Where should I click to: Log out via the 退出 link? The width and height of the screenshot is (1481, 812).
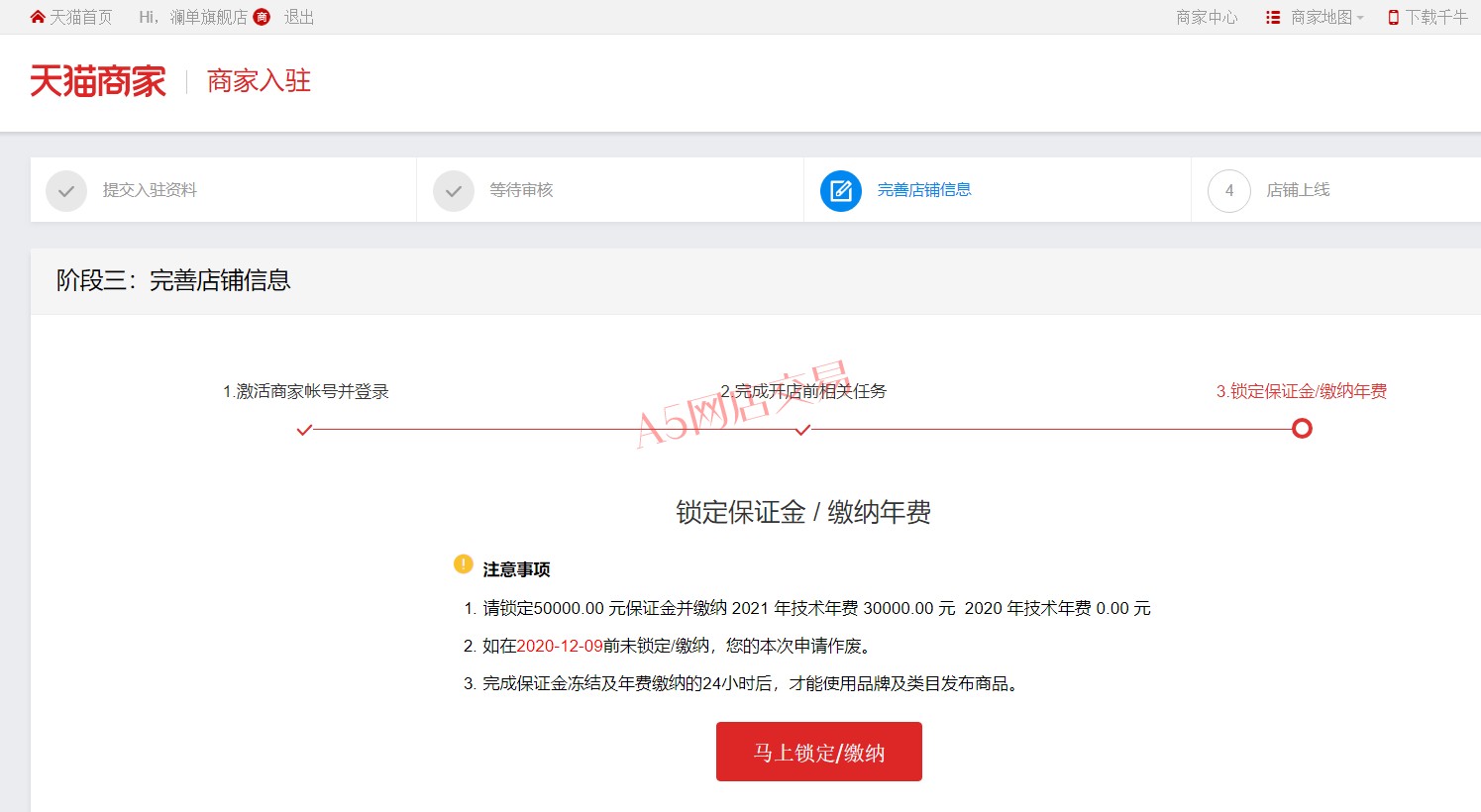click(x=299, y=17)
